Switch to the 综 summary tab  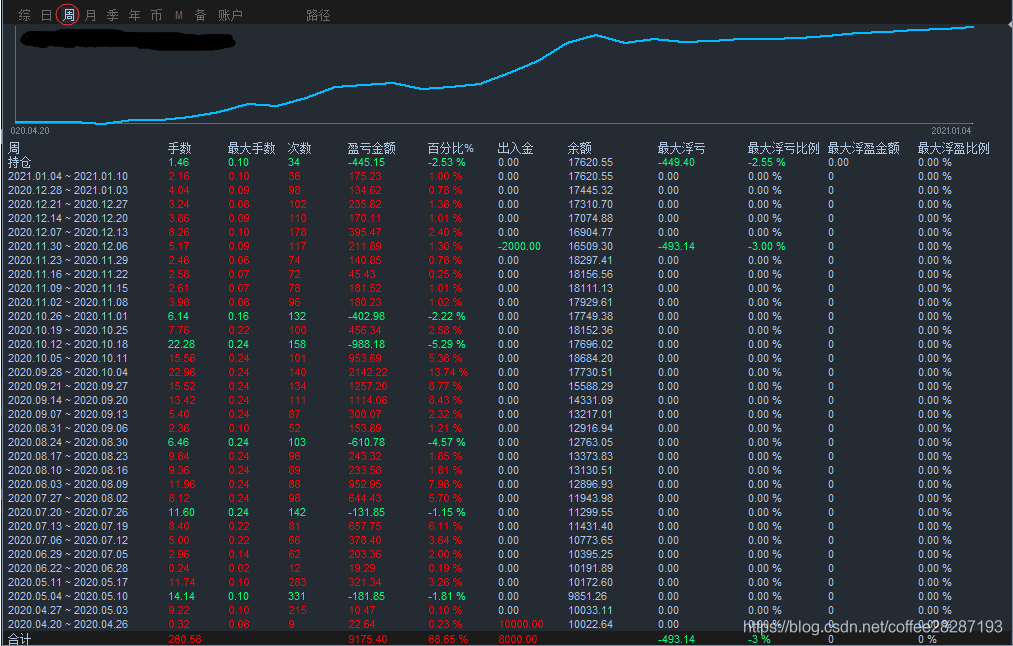[x=25, y=15]
